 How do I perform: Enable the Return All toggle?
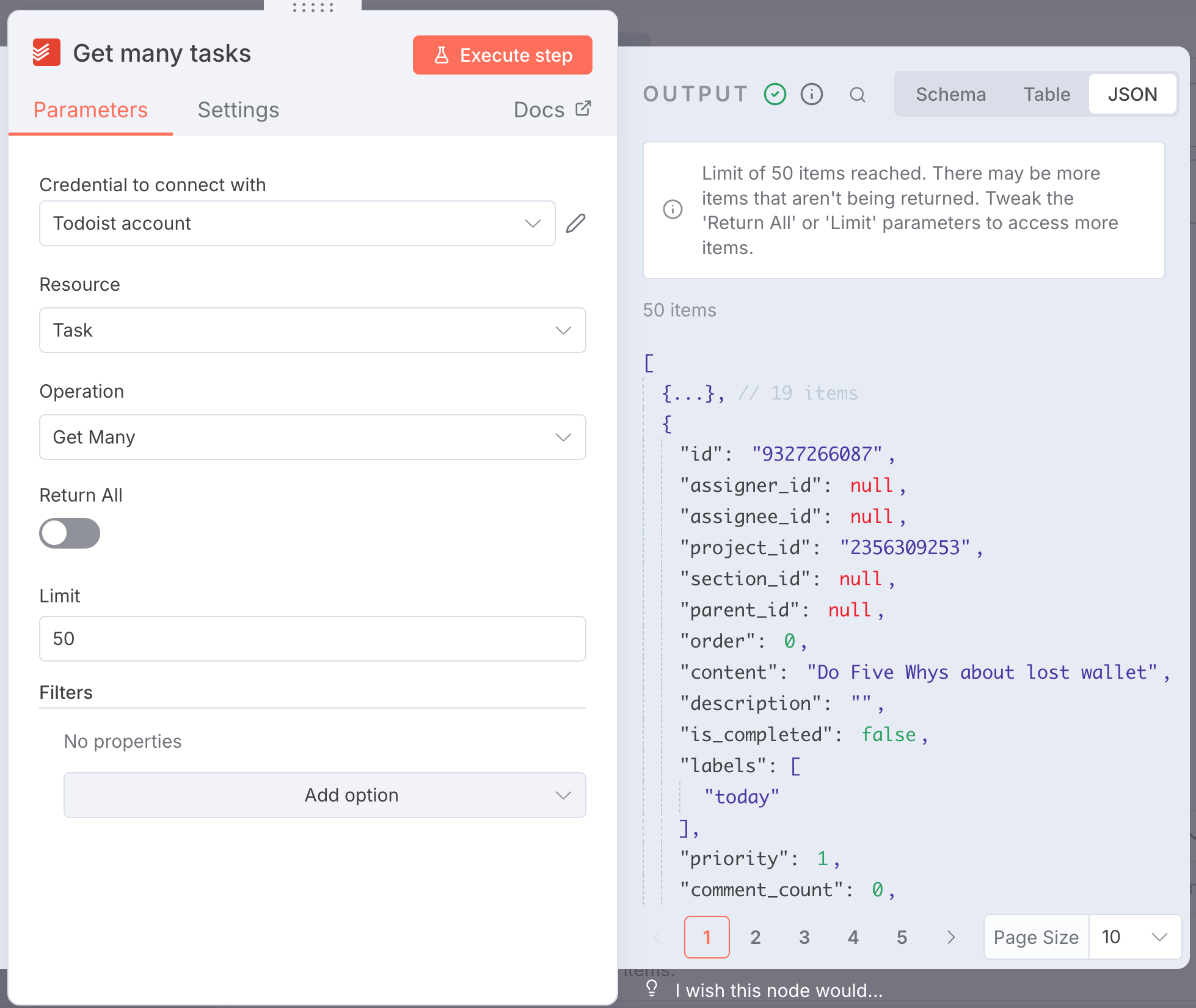coord(70,533)
